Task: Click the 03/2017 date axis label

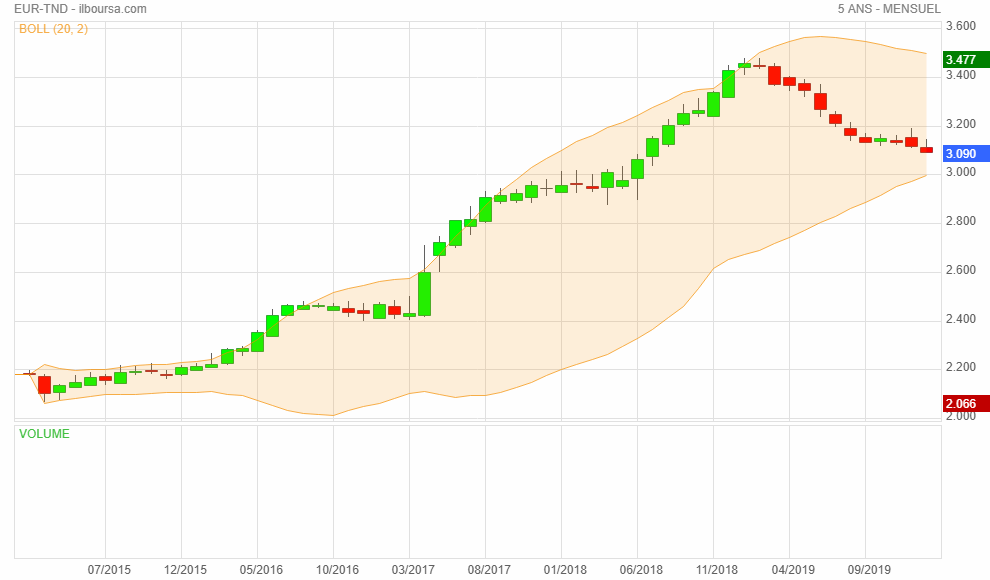Action: (x=413, y=569)
